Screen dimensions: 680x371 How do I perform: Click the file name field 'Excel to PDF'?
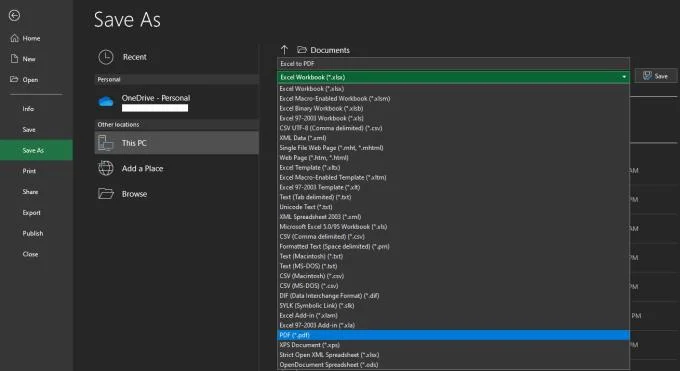(x=453, y=64)
